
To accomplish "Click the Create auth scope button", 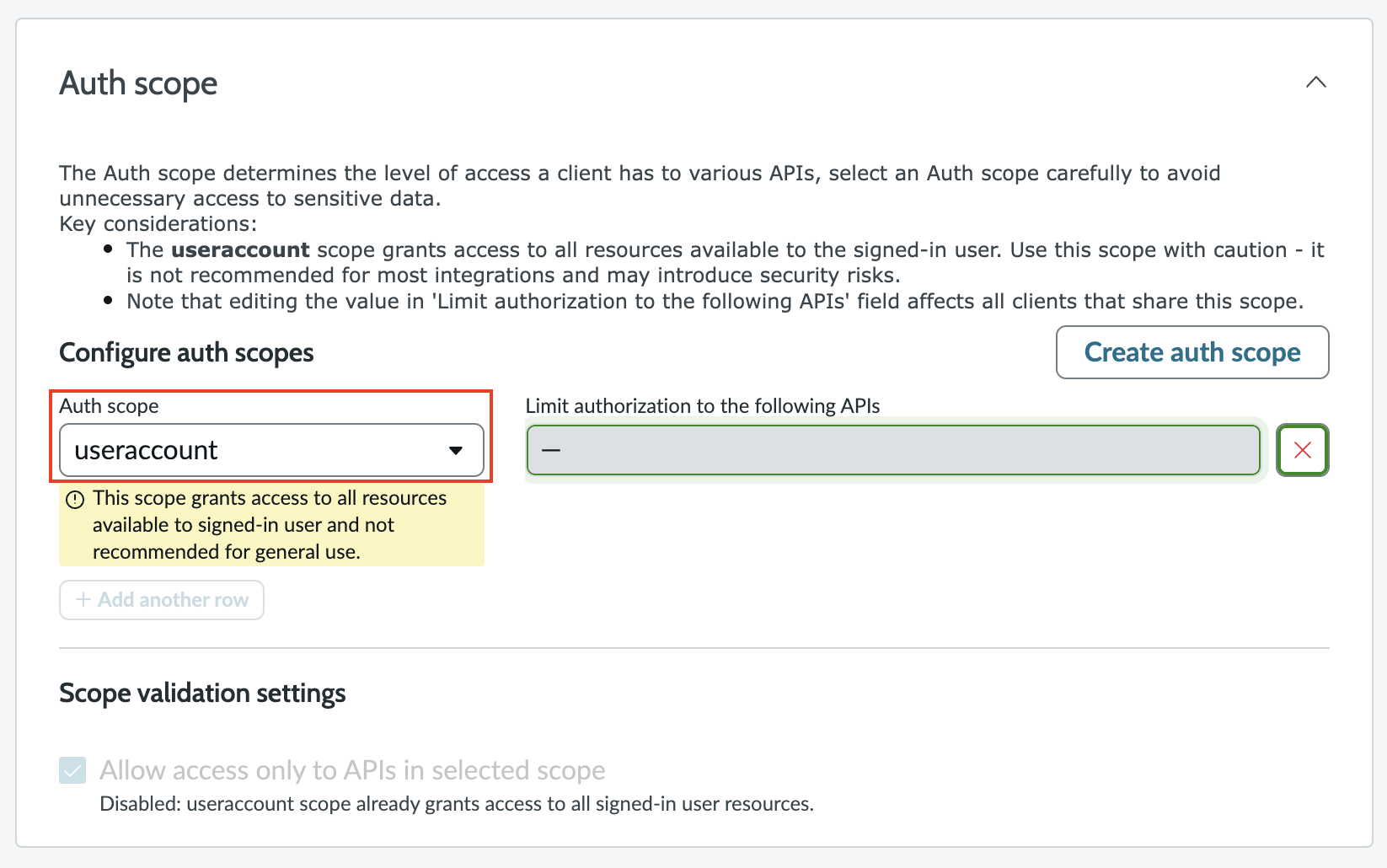I will tap(1192, 352).
